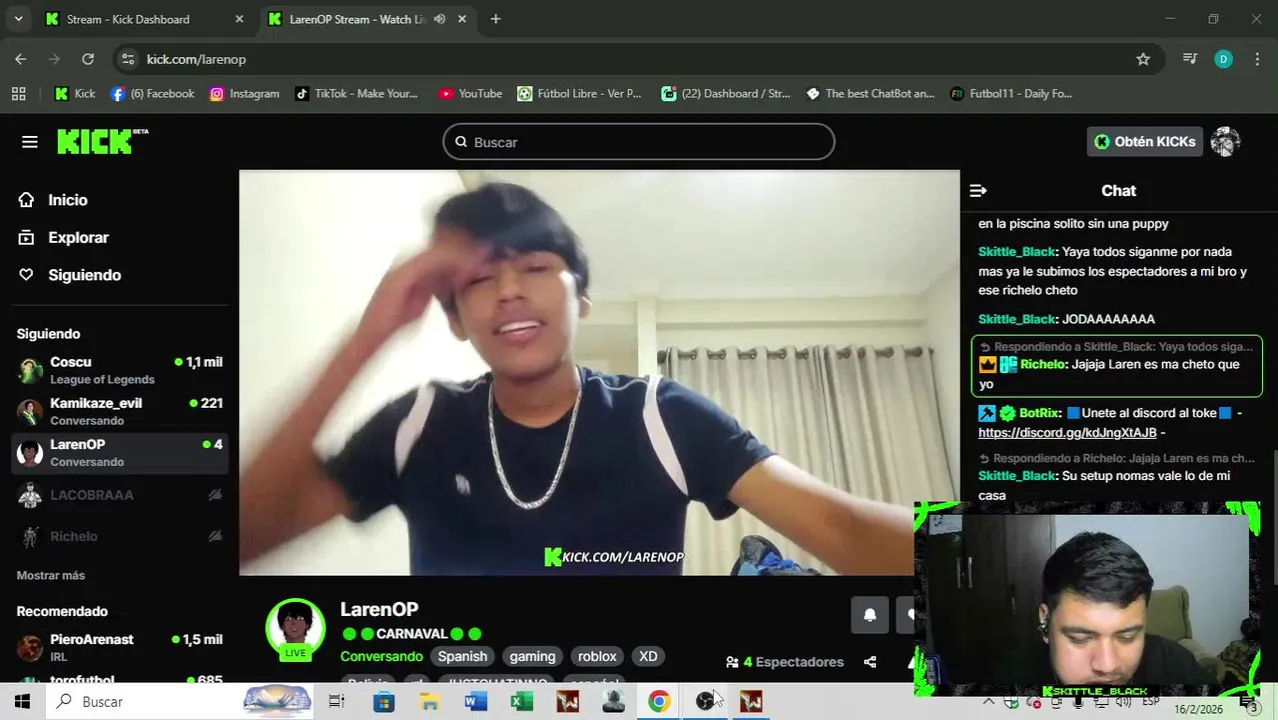Switch to Chrome in taskbar
Screen dimensions: 1278x720
659,702
